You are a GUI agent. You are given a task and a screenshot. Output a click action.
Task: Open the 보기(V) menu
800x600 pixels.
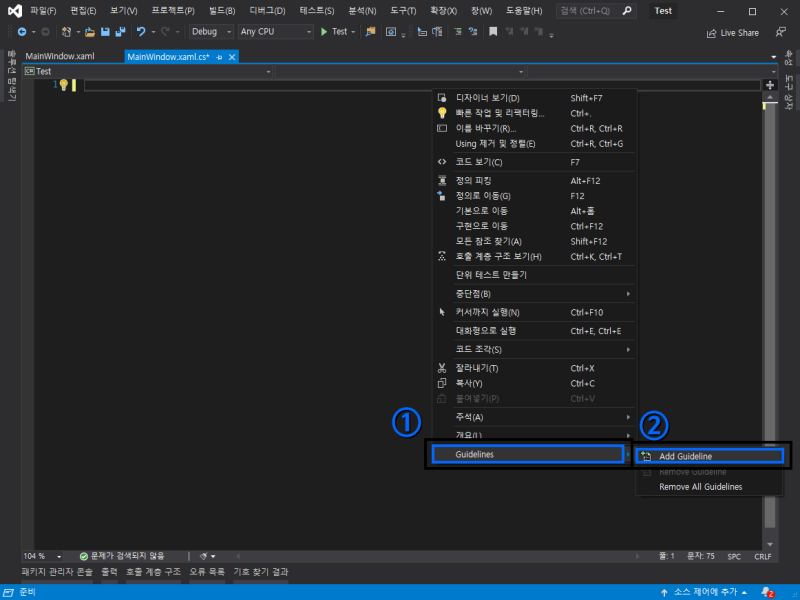tap(124, 11)
